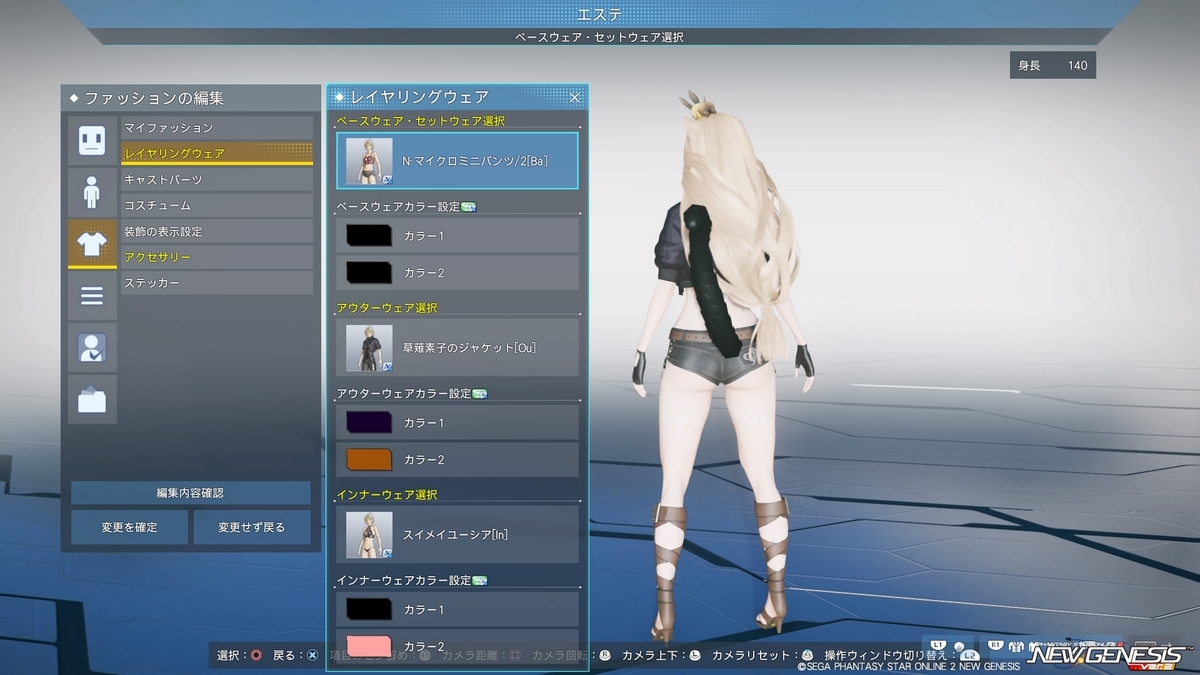This screenshot has width=1200, height=675.
Task: Open アクセサリー menu entry
Action: pos(217,258)
